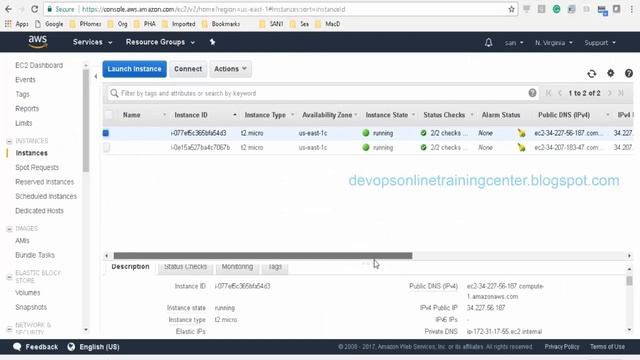The width and height of the screenshot is (640, 360).
Task: Switch to the Status Checks tab
Action: click(x=185, y=267)
